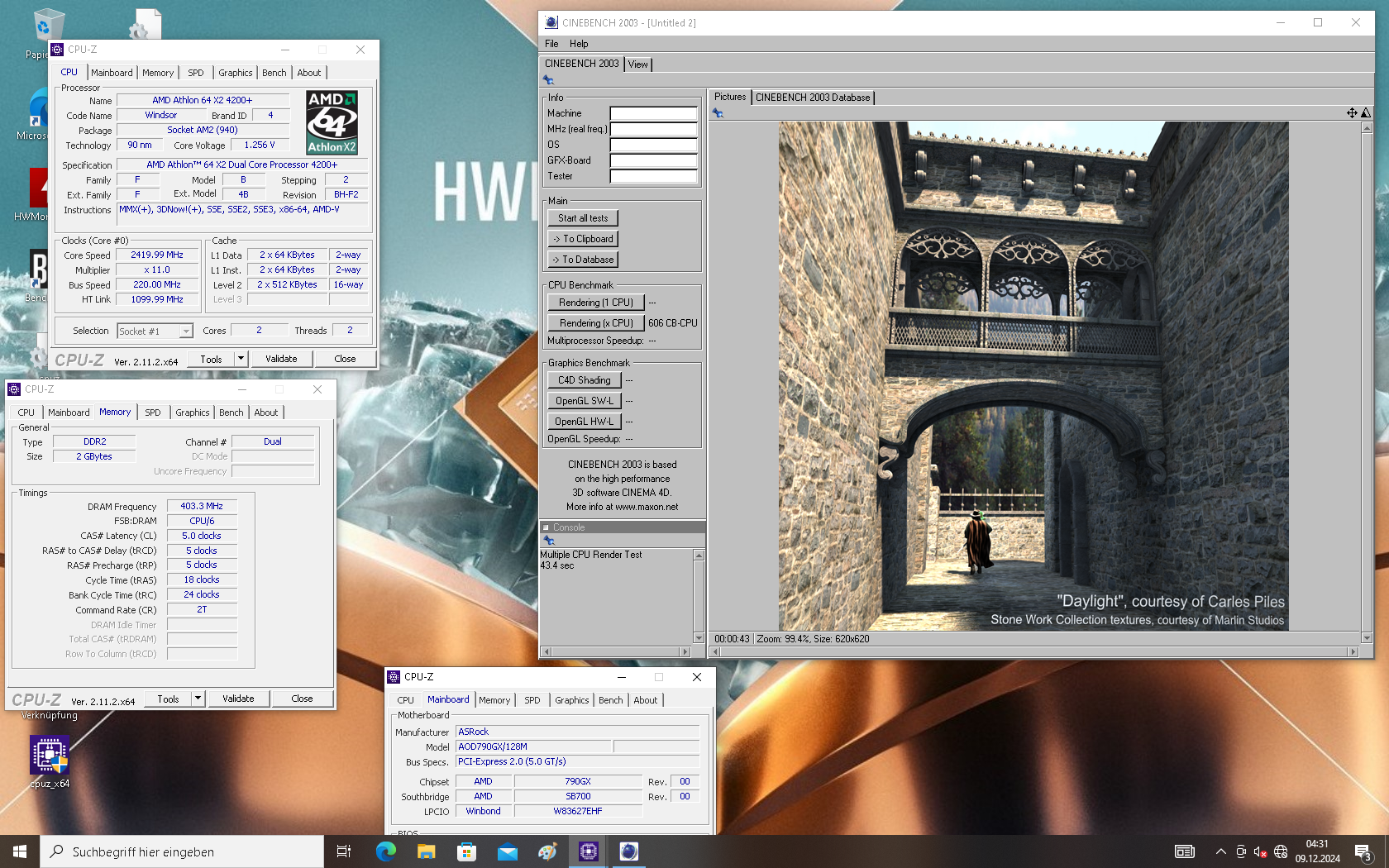Open Bench tab in the CPU-Z Mainboard window
Image resolution: width=1389 pixels, height=868 pixels.
(x=611, y=700)
